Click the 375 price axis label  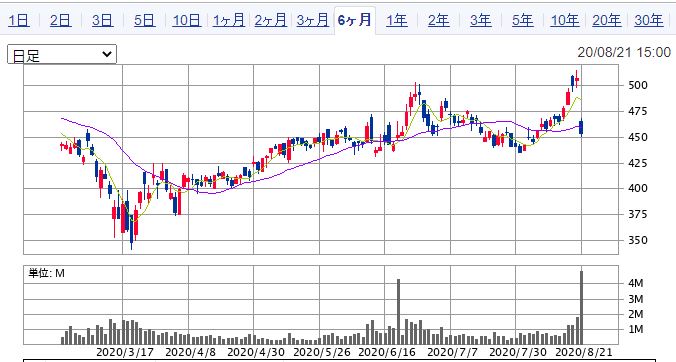tap(638, 214)
